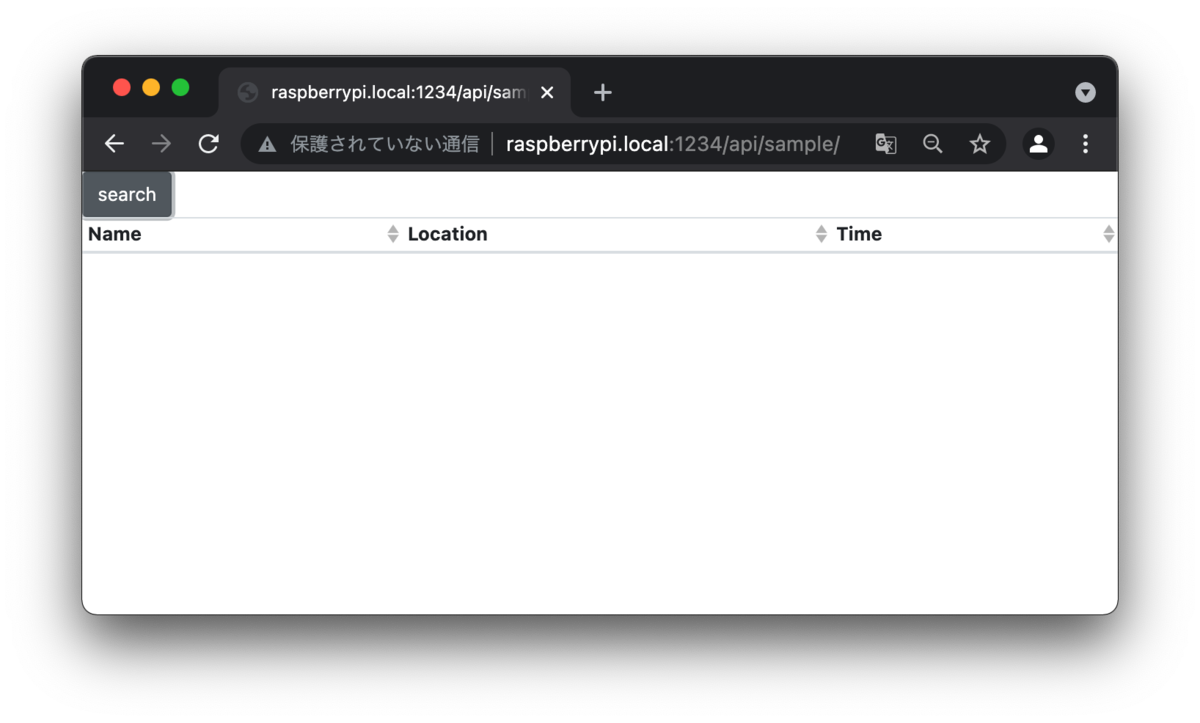Click the URL text in address bar
Screen dimensions: 1200x723
pyautogui.click(x=673, y=144)
